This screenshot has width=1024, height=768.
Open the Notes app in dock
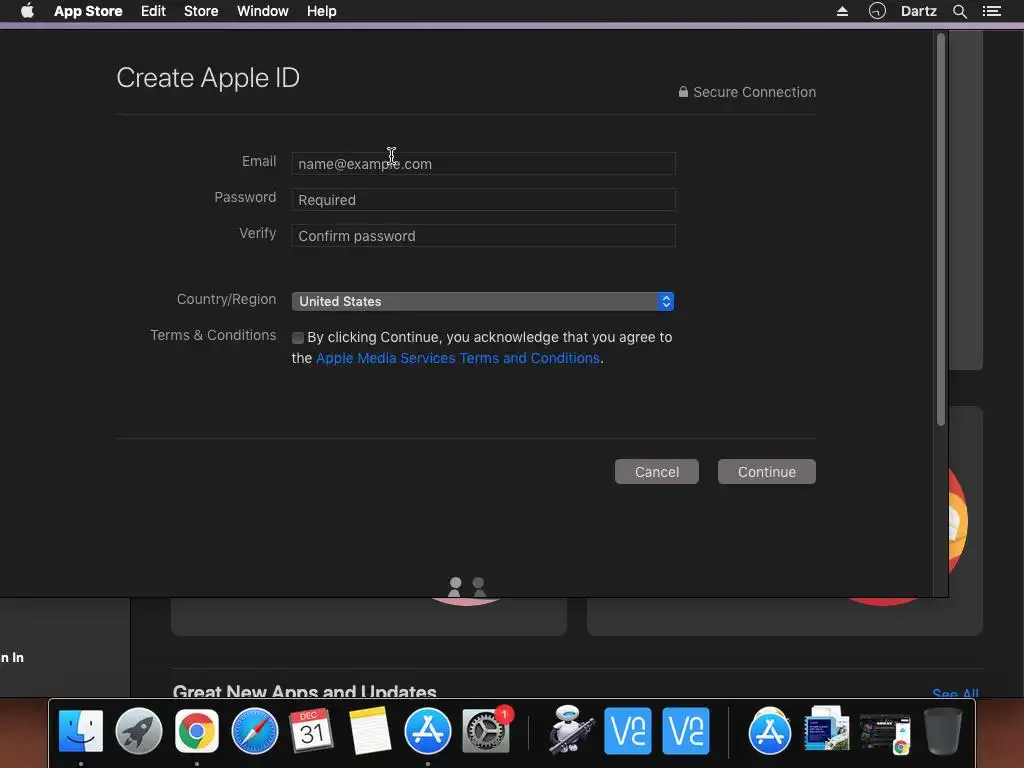click(370, 731)
